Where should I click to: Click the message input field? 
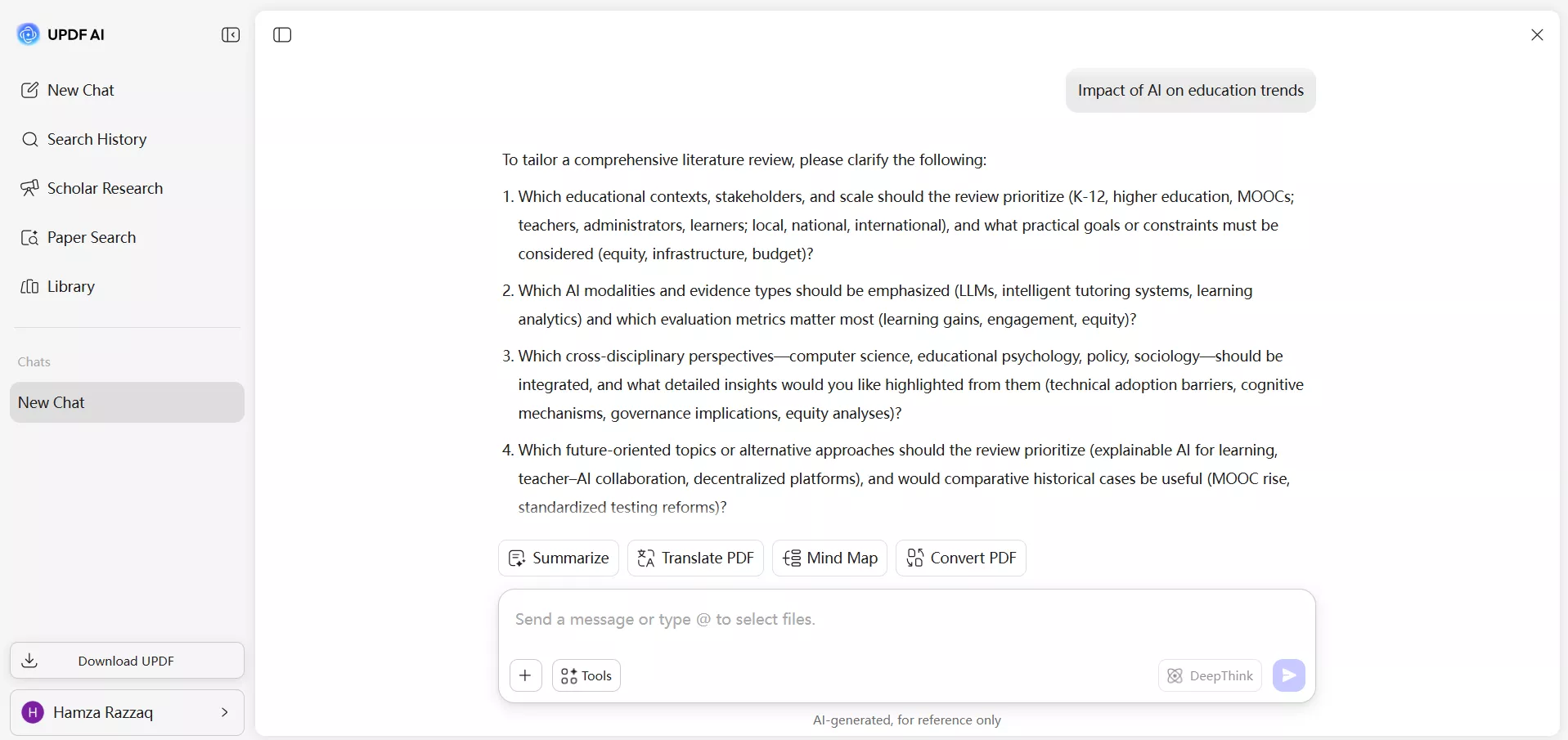coord(906,620)
